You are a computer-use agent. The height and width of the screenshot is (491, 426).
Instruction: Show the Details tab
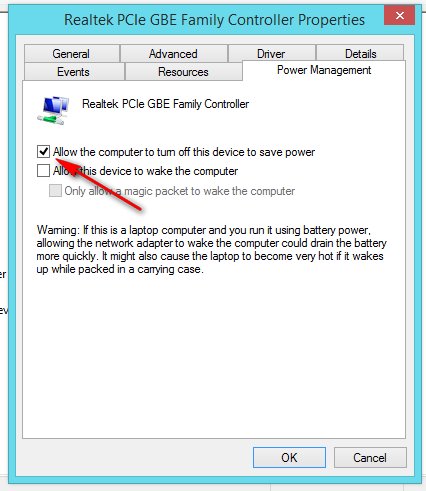coord(360,54)
